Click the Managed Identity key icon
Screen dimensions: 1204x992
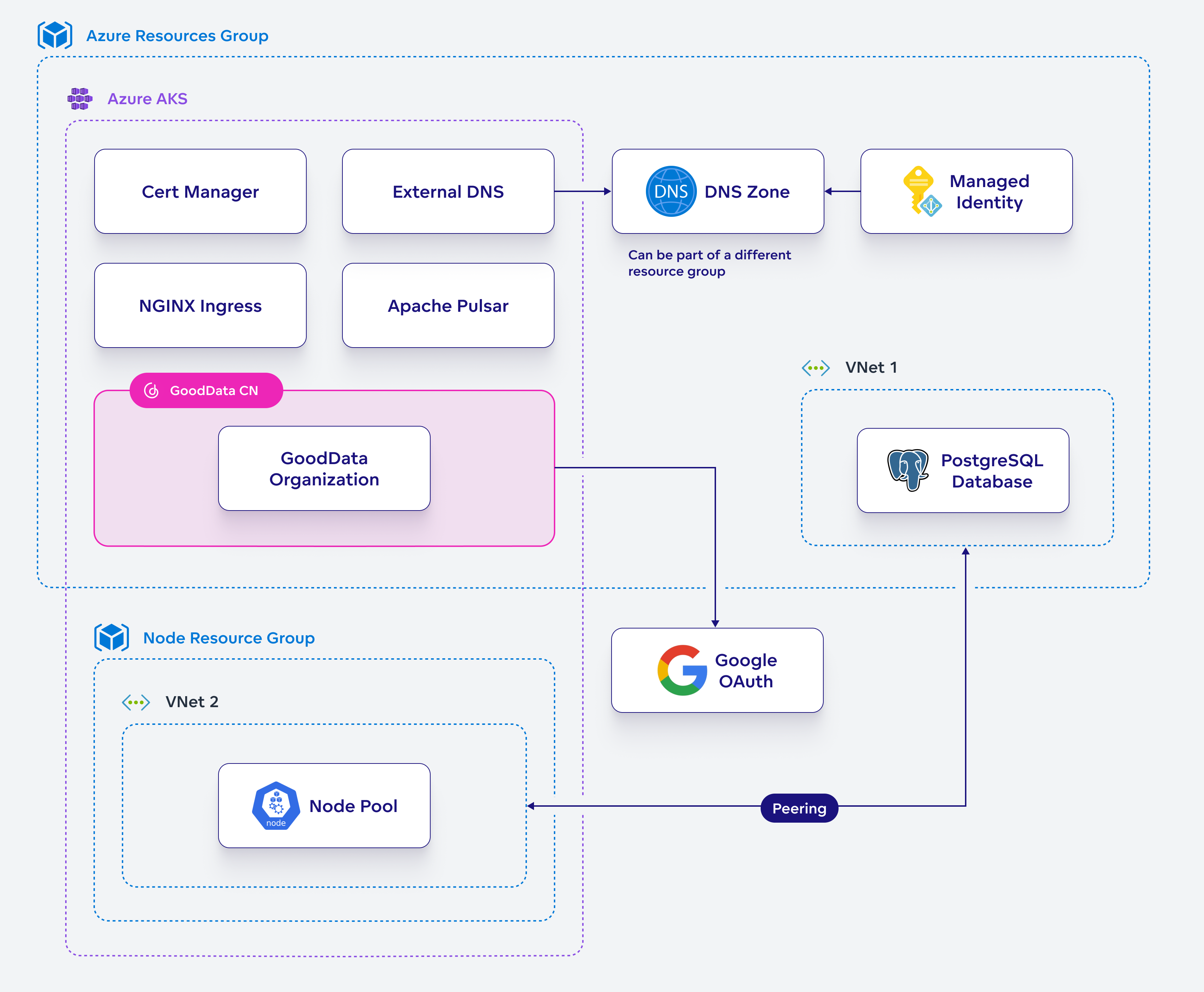coord(922,191)
